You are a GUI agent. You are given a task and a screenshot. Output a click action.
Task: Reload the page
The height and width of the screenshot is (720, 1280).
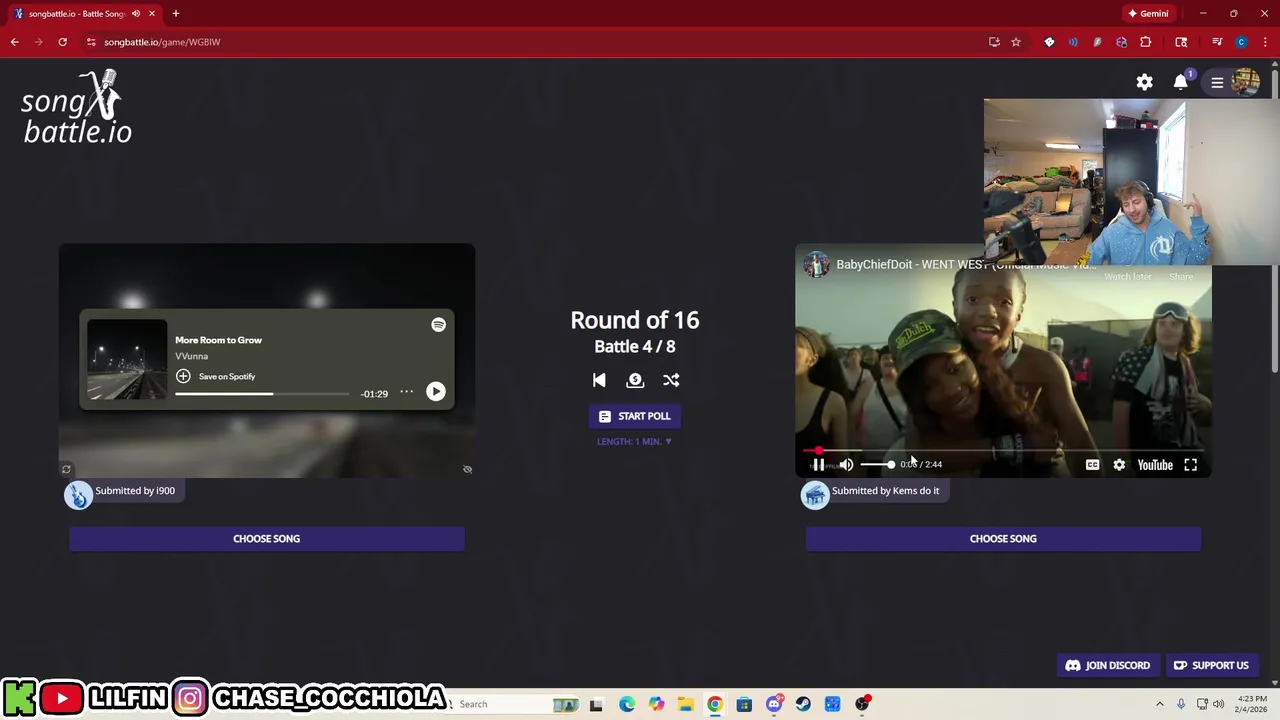(62, 42)
